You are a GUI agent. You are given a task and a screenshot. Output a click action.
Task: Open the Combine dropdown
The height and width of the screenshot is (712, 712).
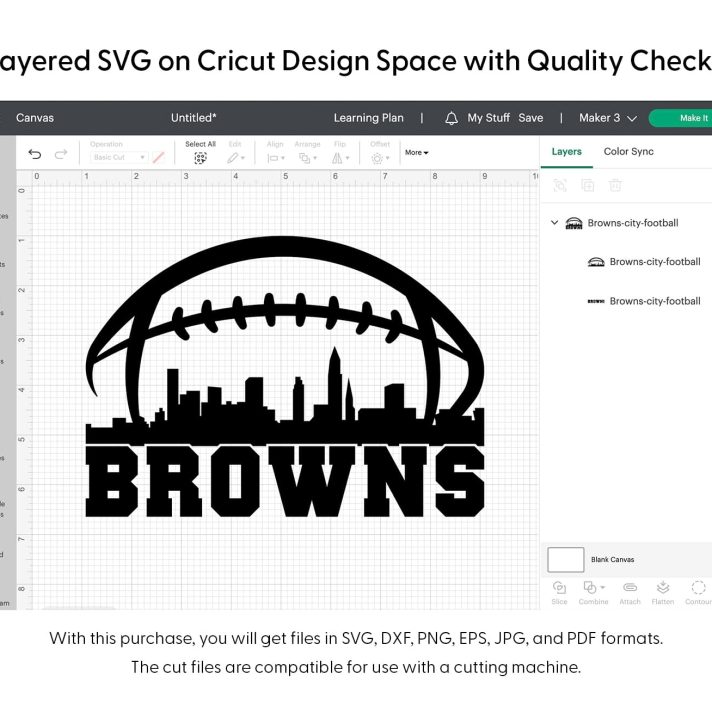(x=593, y=593)
